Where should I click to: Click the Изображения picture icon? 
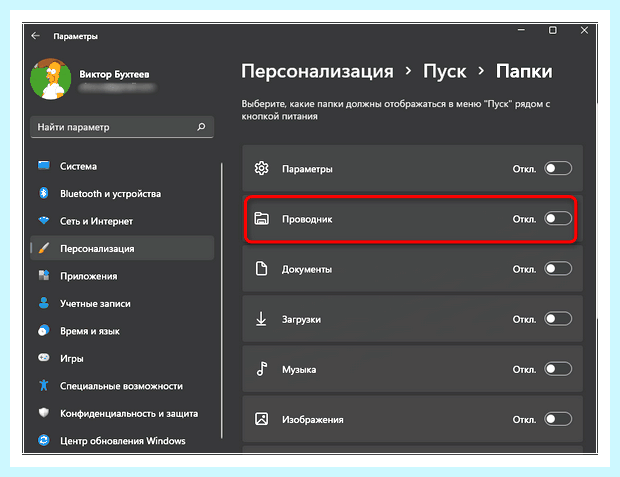261,419
